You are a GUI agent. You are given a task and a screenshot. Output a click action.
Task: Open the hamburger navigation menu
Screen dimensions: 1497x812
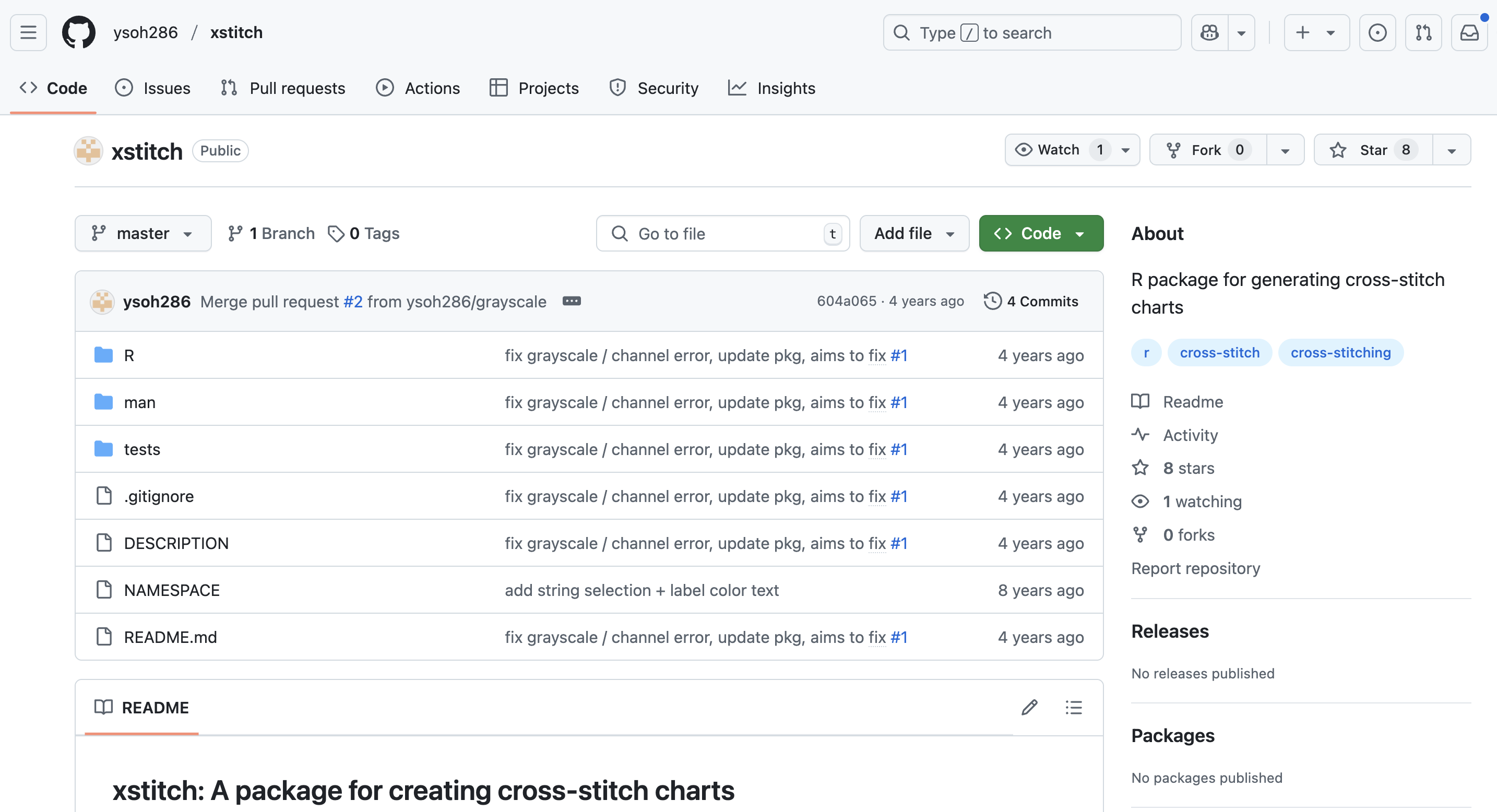point(28,32)
